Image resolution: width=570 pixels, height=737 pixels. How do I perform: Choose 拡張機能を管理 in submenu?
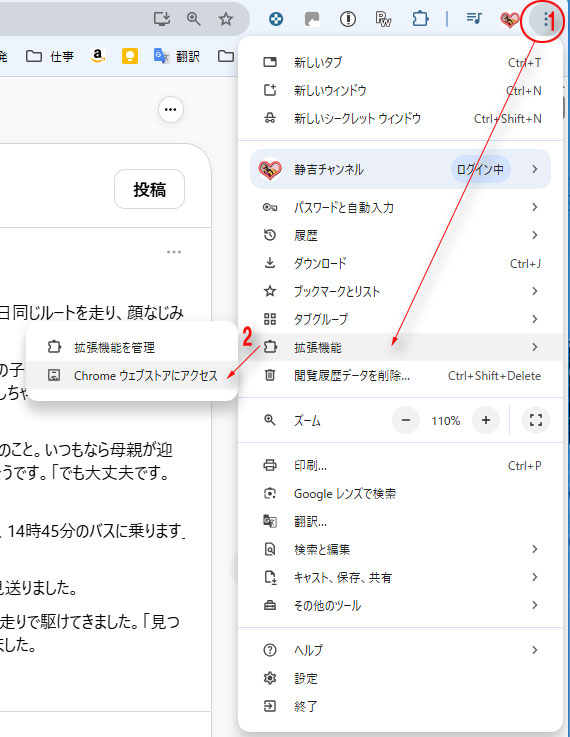pyautogui.click(x=132, y=347)
